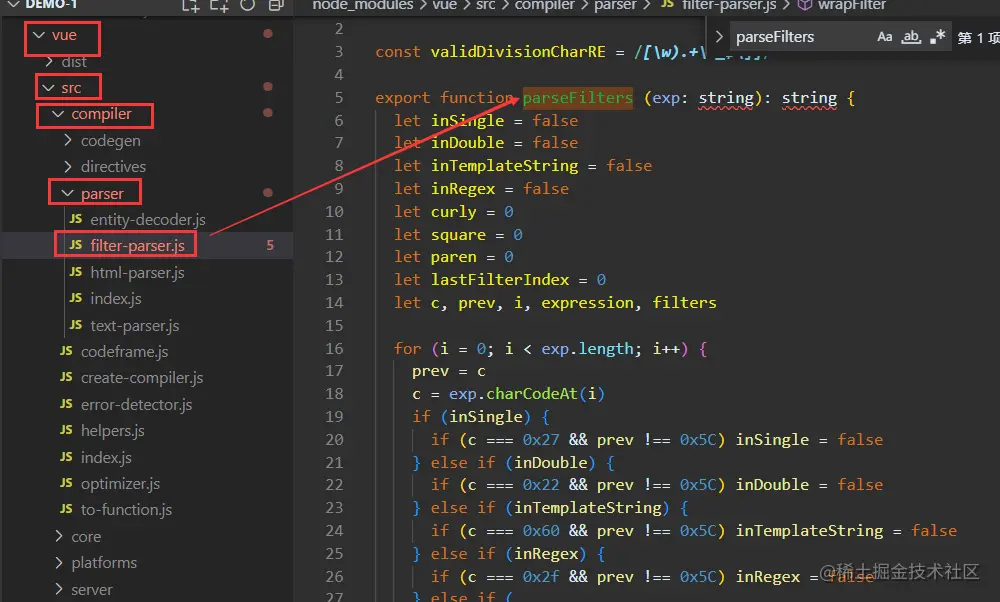Collapse the vue folder
Viewport: 1000px width, 602px height.
coord(39,35)
